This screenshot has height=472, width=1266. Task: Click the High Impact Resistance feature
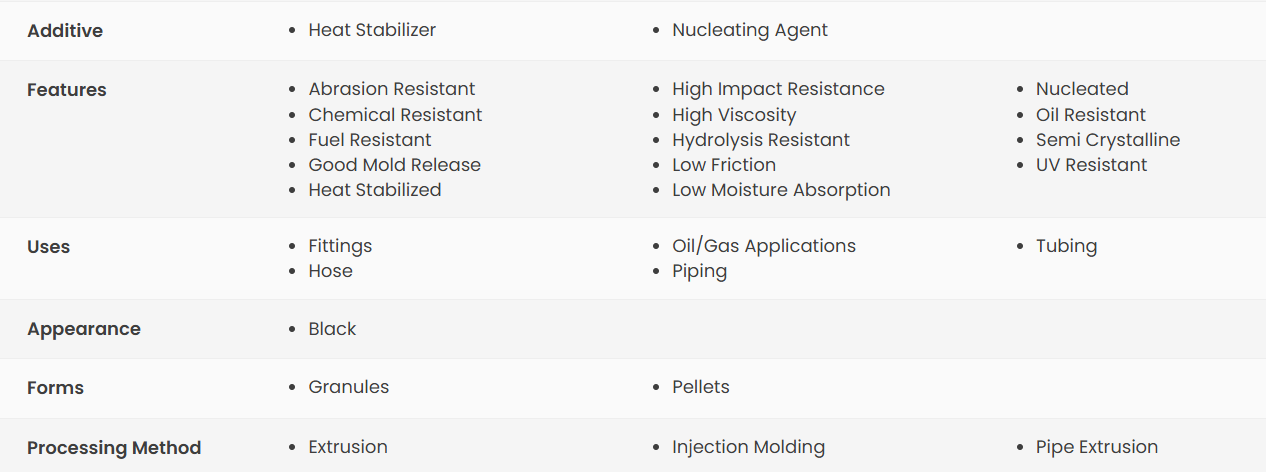[778, 89]
